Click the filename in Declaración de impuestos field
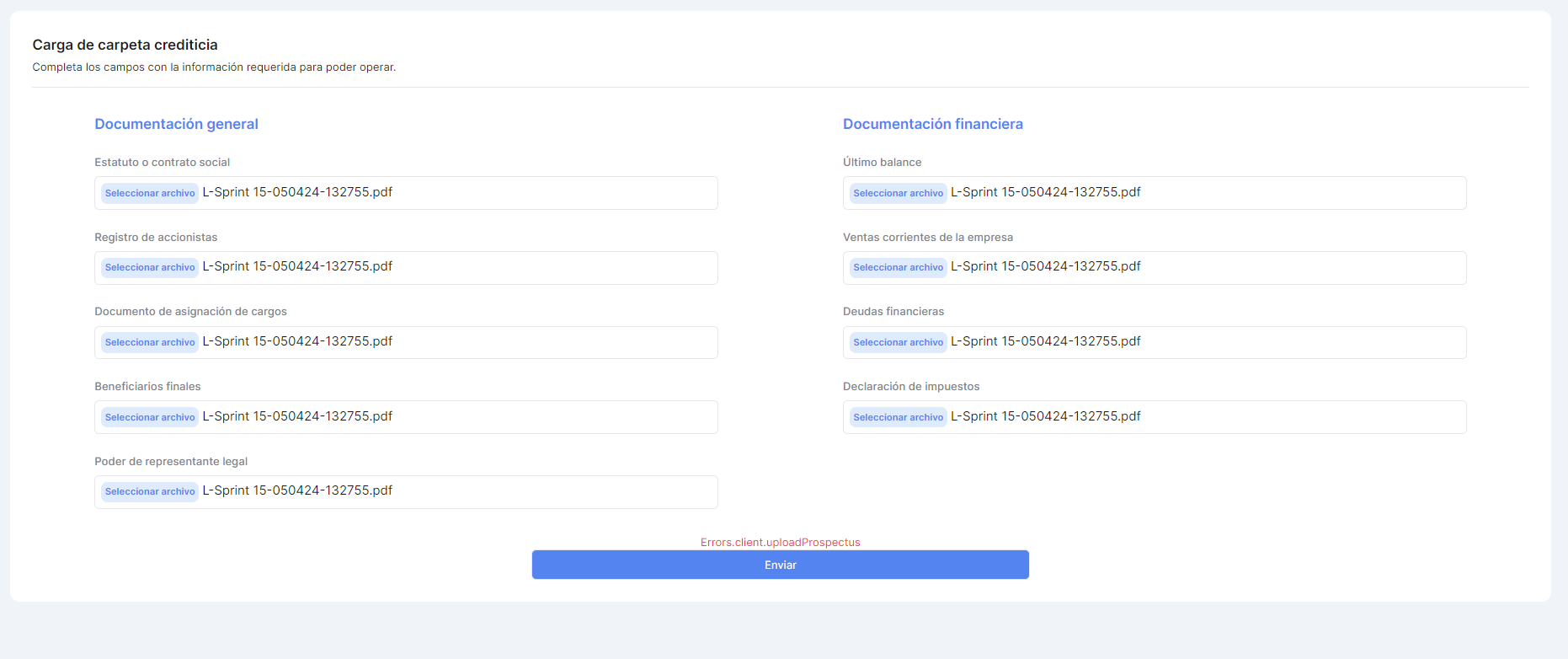This screenshot has height=659, width=1568. tap(1045, 416)
